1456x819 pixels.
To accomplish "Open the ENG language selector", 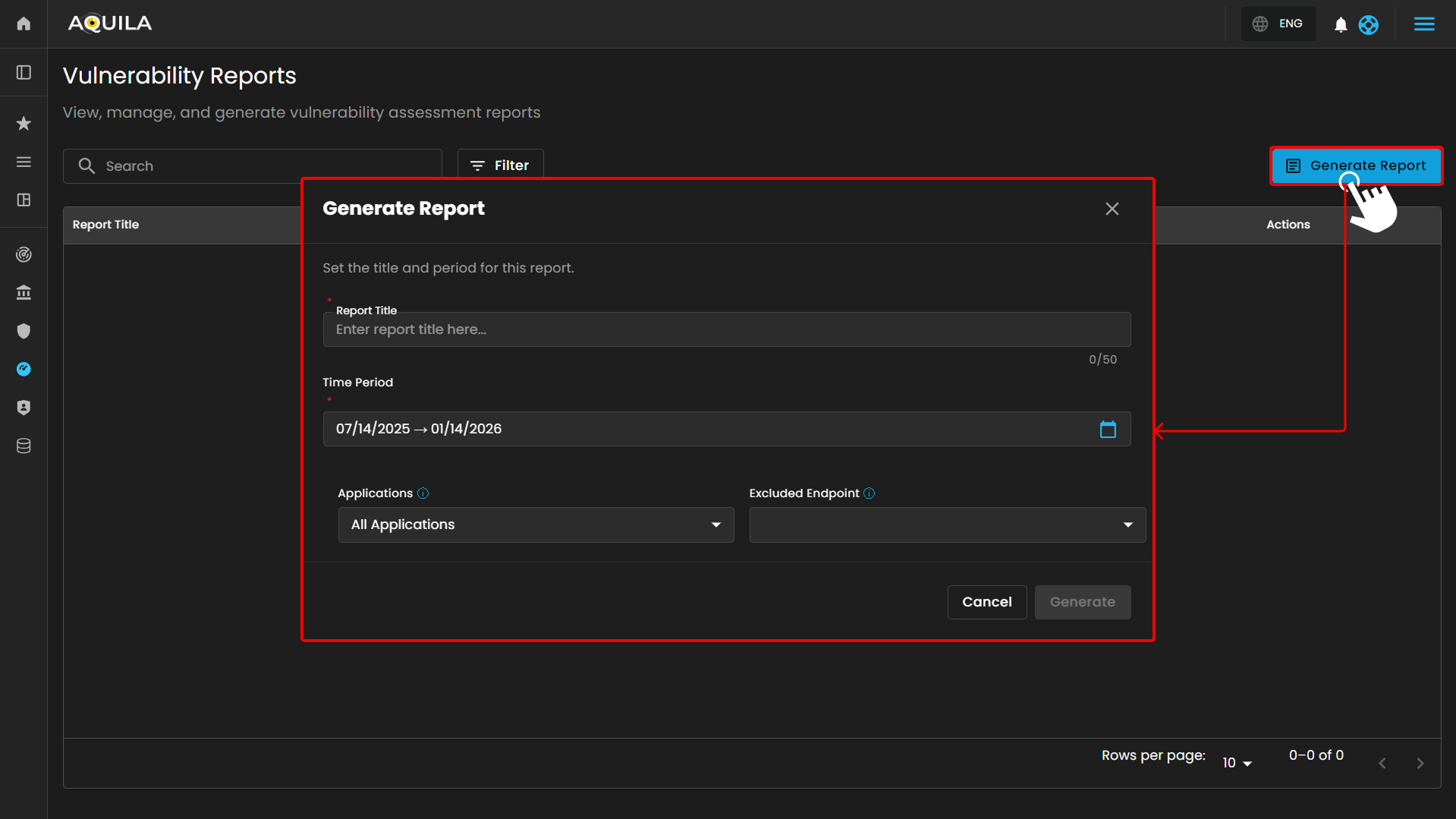I will (x=1278, y=24).
